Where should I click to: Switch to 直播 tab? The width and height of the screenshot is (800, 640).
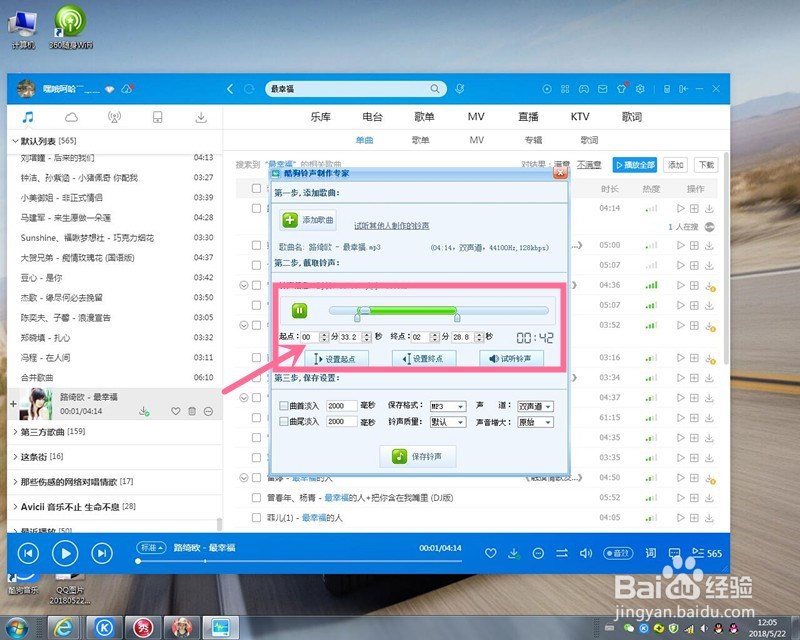(x=528, y=117)
